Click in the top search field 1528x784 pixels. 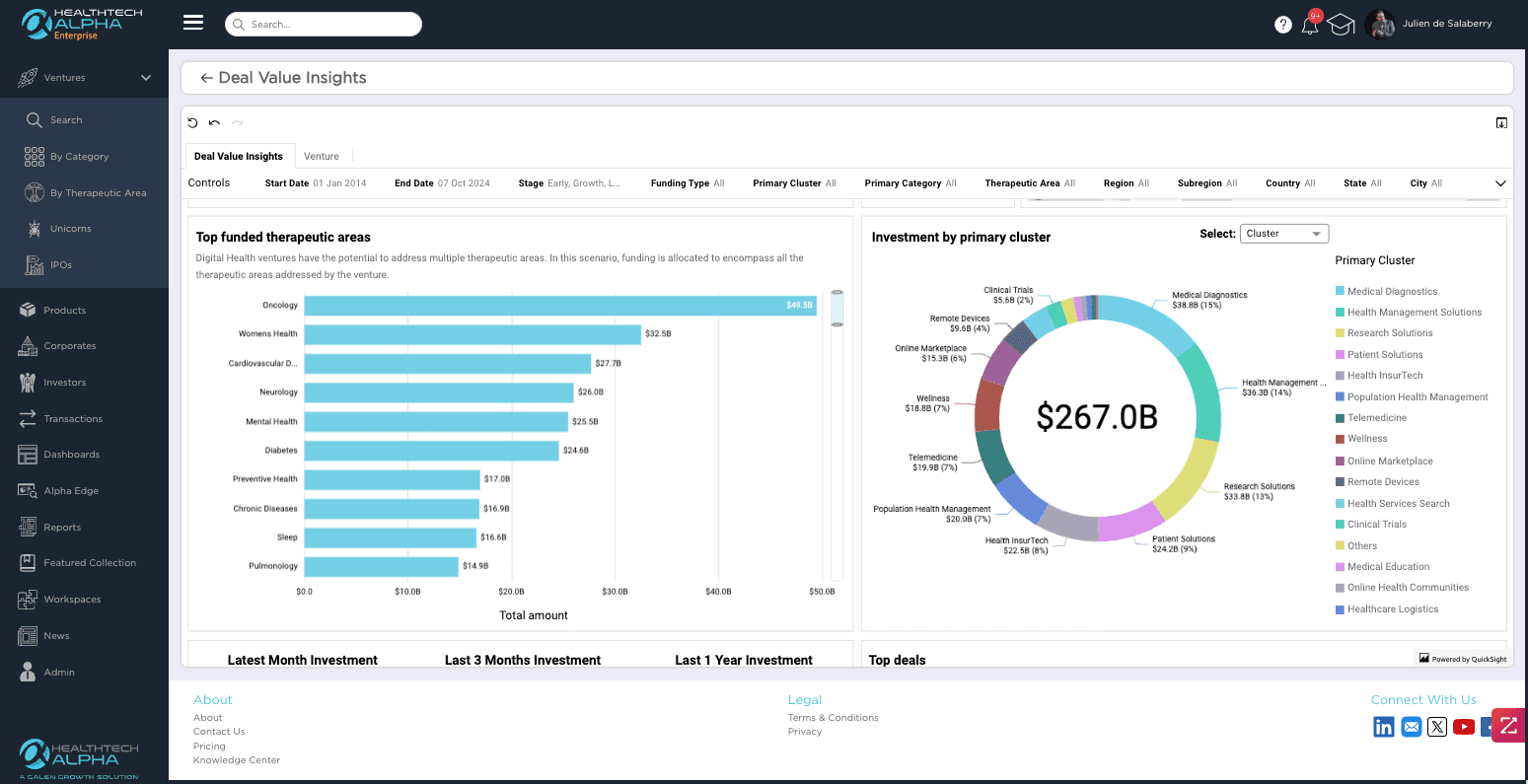click(324, 25)
